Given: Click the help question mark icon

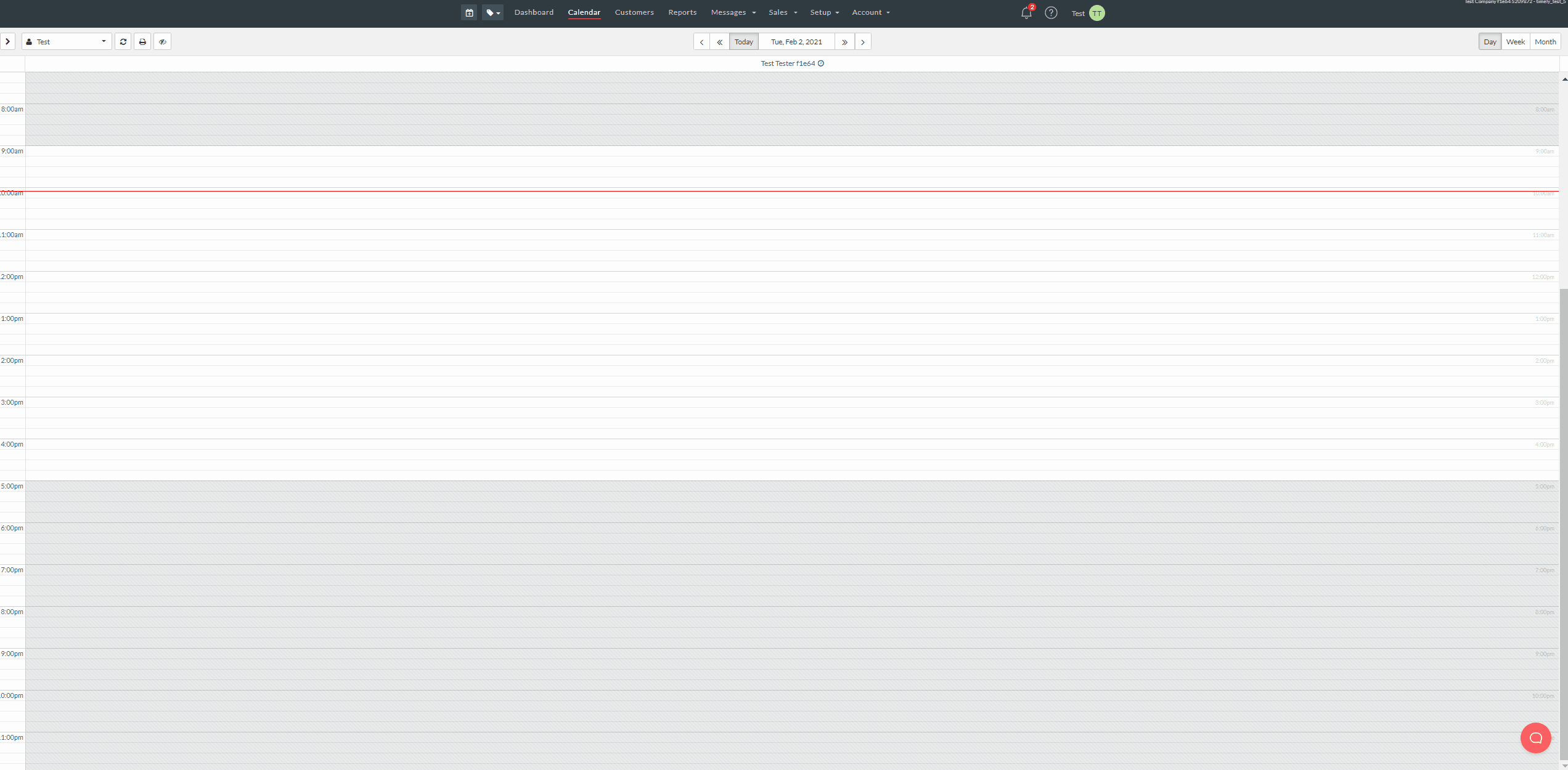Looking at the screenshot, I should click(1051, 13).
